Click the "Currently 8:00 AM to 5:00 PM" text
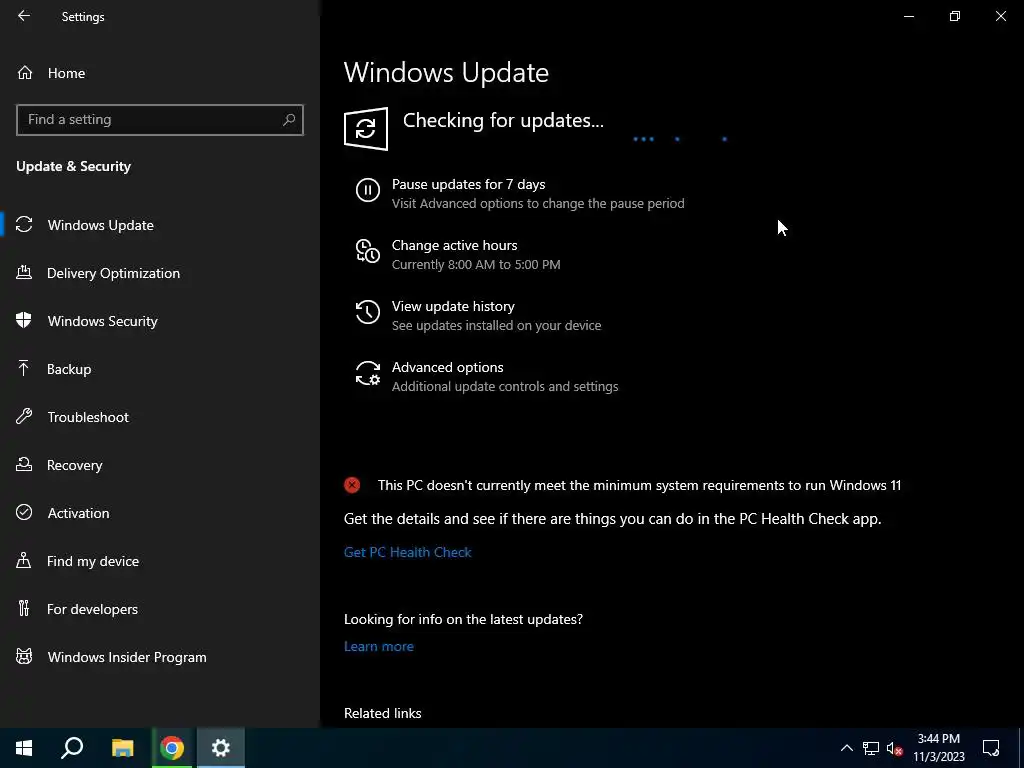 [x=476, y=264]
